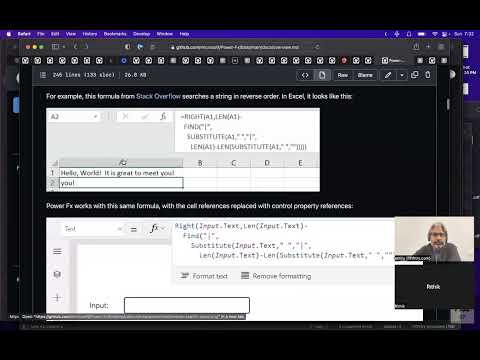Click the Focus moon icon in menu bar

click(386, 34)
